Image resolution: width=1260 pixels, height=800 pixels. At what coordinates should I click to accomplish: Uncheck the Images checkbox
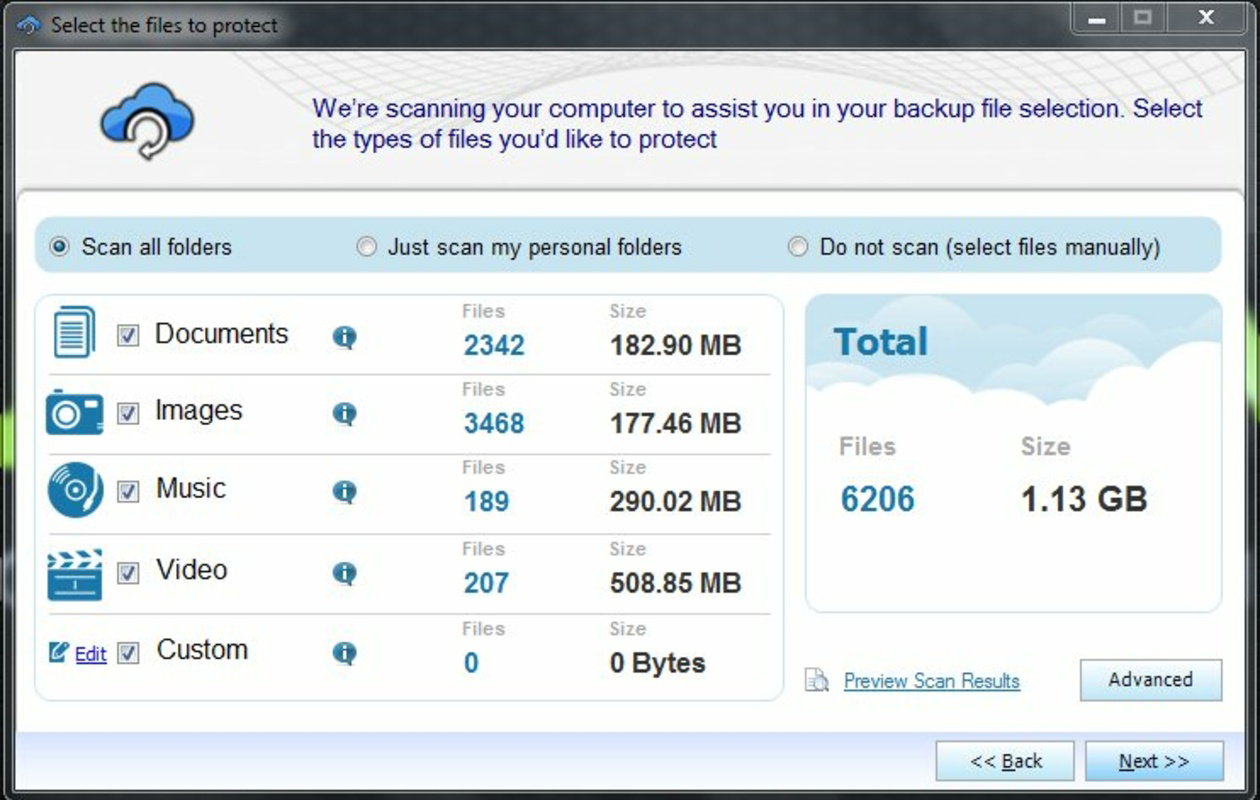[128, 412]
